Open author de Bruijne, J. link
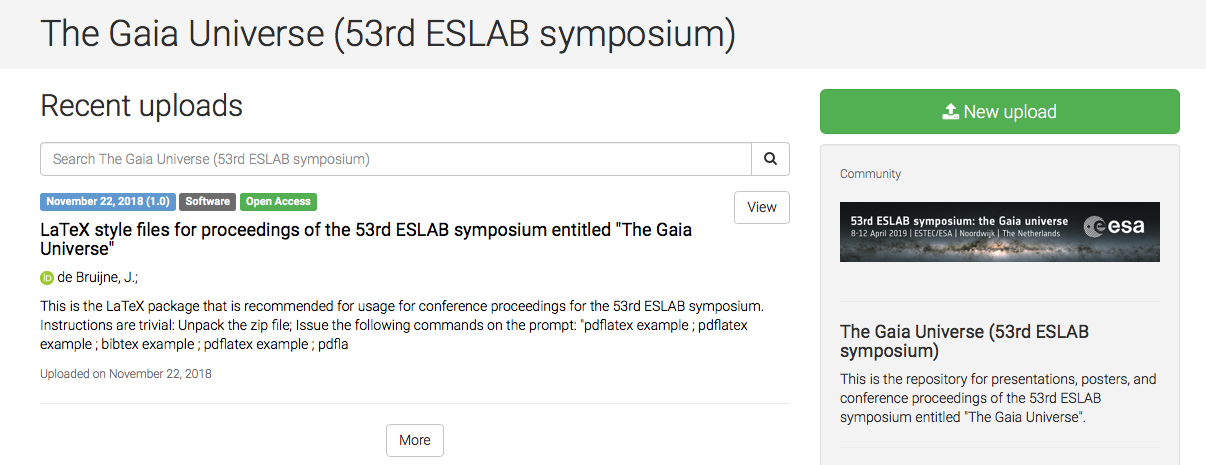The image size is (1206, 465). tap(96, 278)
